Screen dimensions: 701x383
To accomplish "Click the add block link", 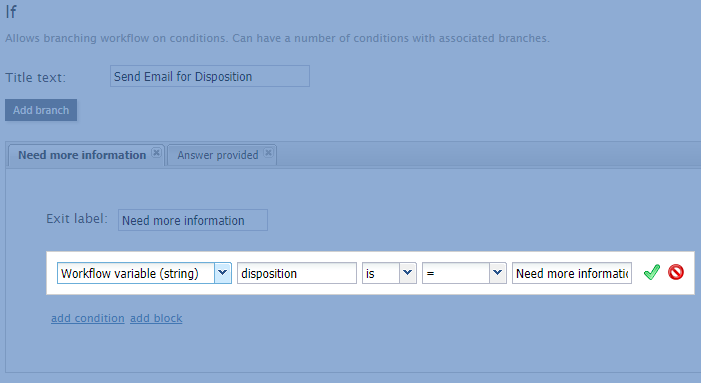I will click(x=156, y=318).
